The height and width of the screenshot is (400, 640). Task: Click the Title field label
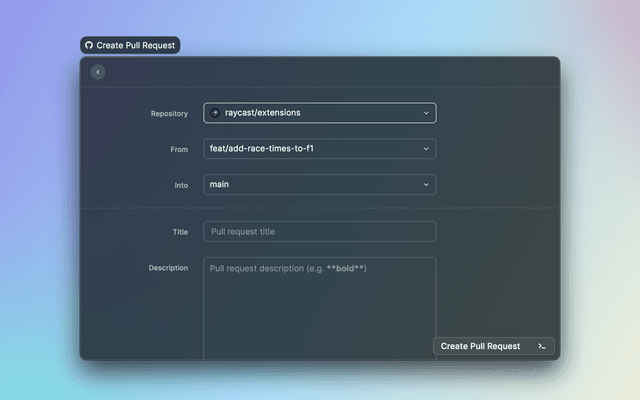pos(180,232)
